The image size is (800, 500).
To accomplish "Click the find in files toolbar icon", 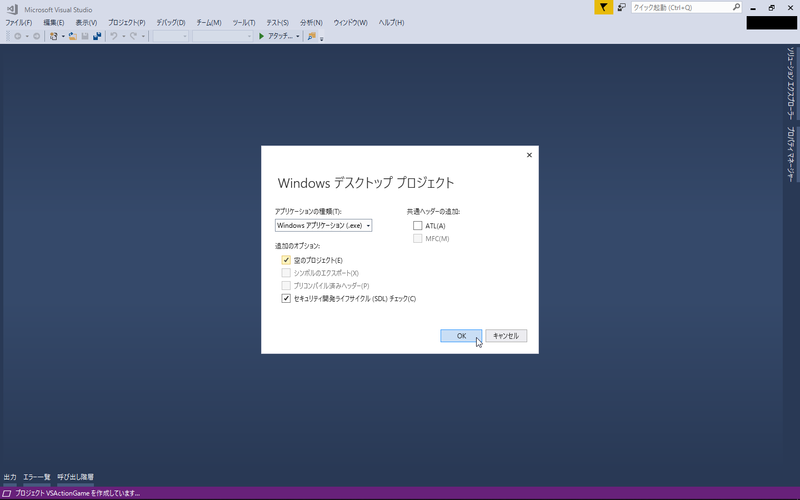I will pyautogui.click(x=311, y=36).
